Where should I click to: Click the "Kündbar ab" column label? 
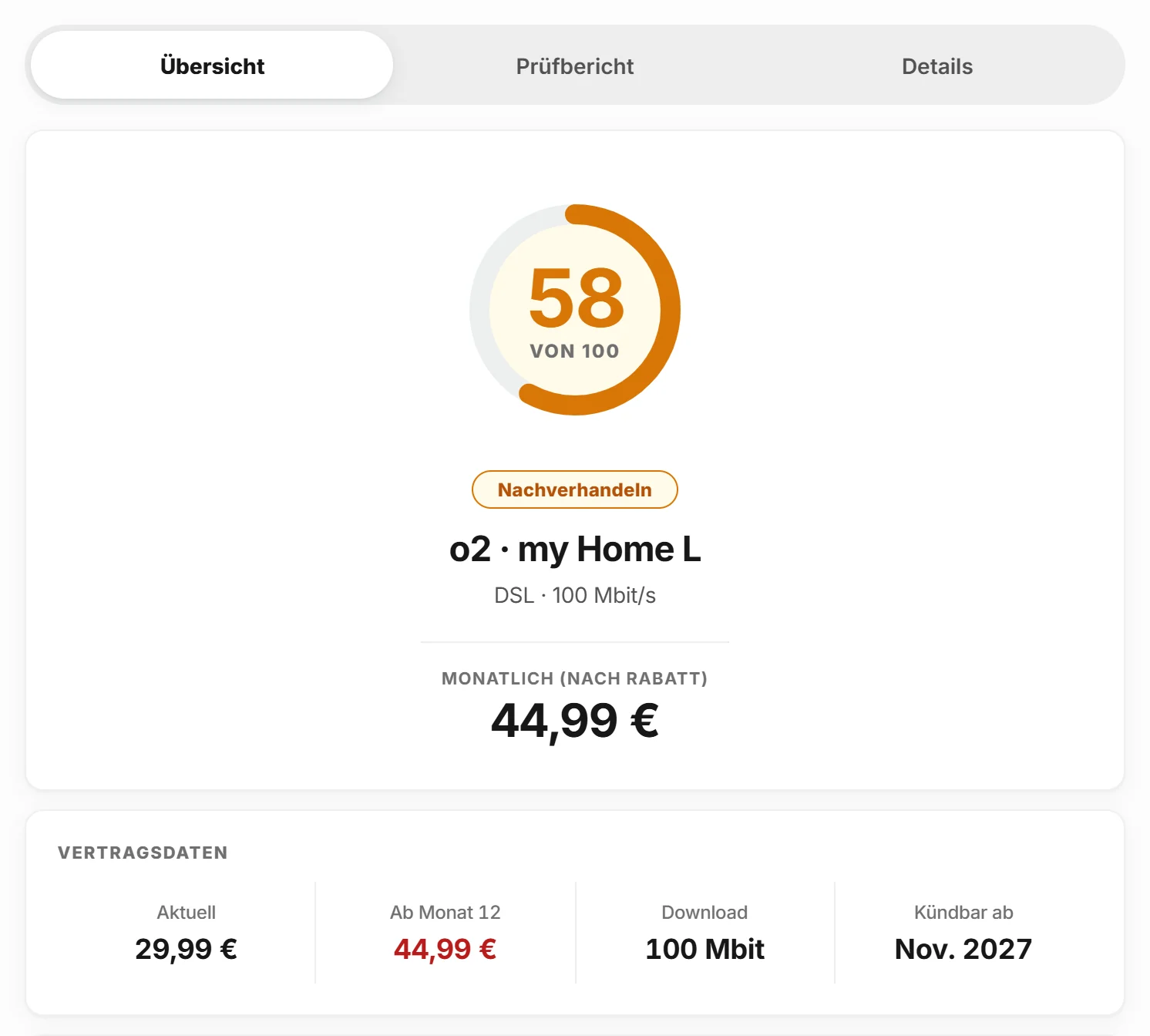click(963, 913)
